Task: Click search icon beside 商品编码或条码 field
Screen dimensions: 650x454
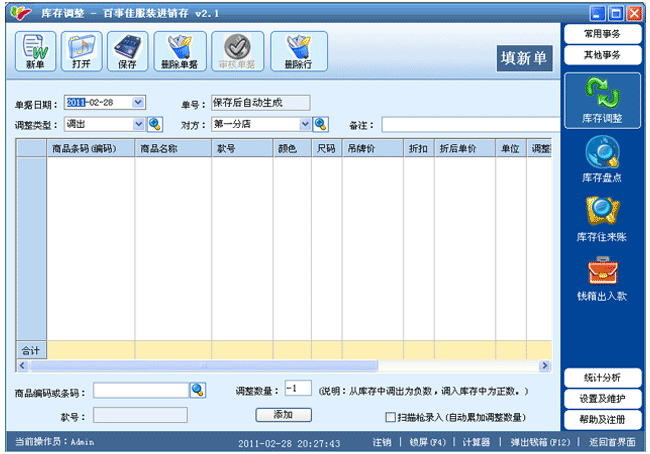Action: tap(198, 390)
